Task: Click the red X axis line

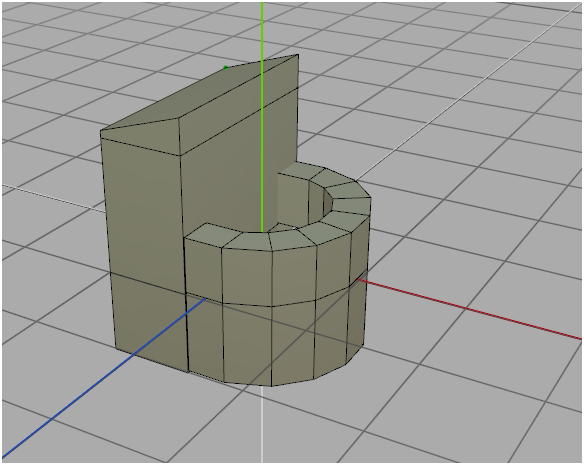Action: pyautogui.click(x=469, y=309)
